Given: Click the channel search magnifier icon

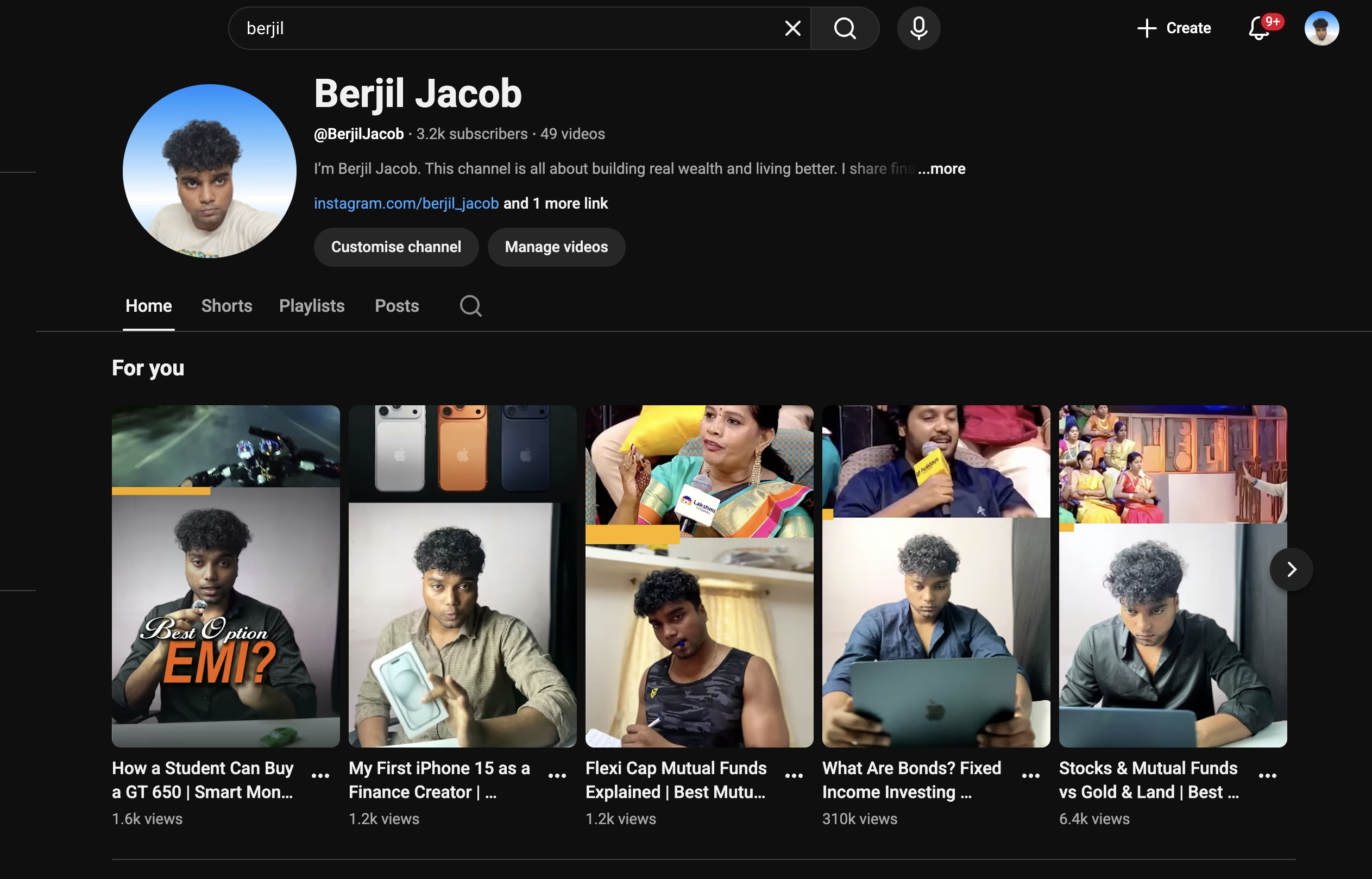Looking at the screenshot, I should [x=471, y=306].
